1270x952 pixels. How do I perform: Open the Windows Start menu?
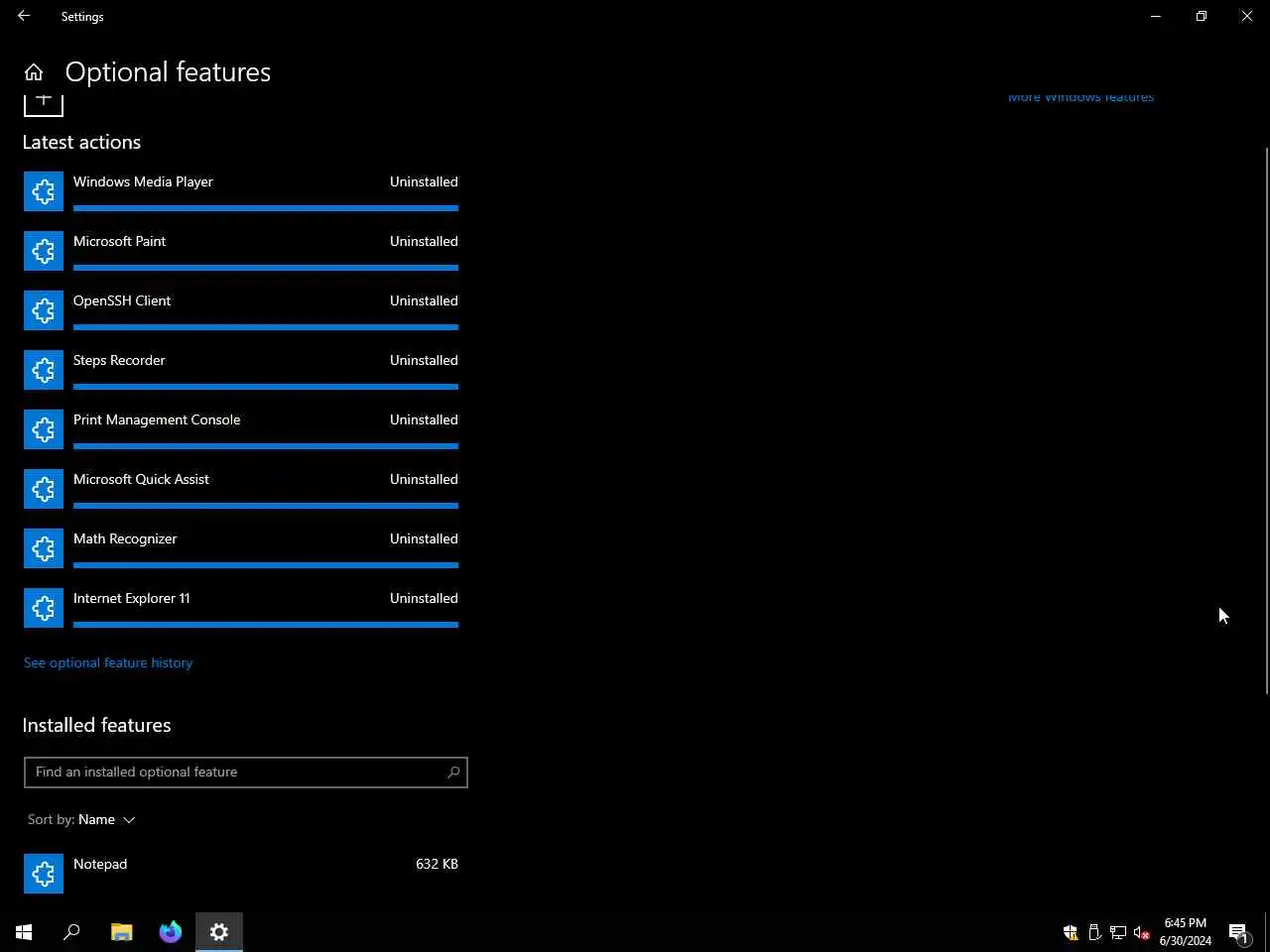[24, 932]
